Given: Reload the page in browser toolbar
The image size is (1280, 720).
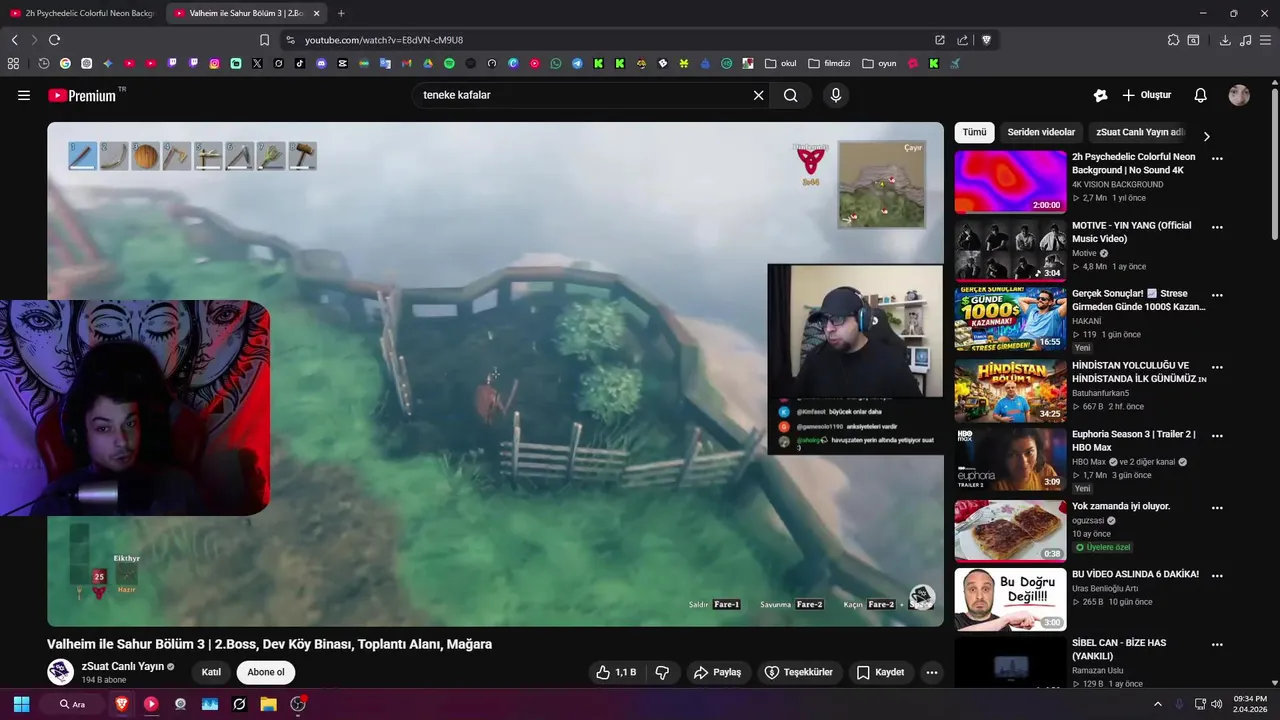Looking at the screenshot, I should (x=54, y=40).
